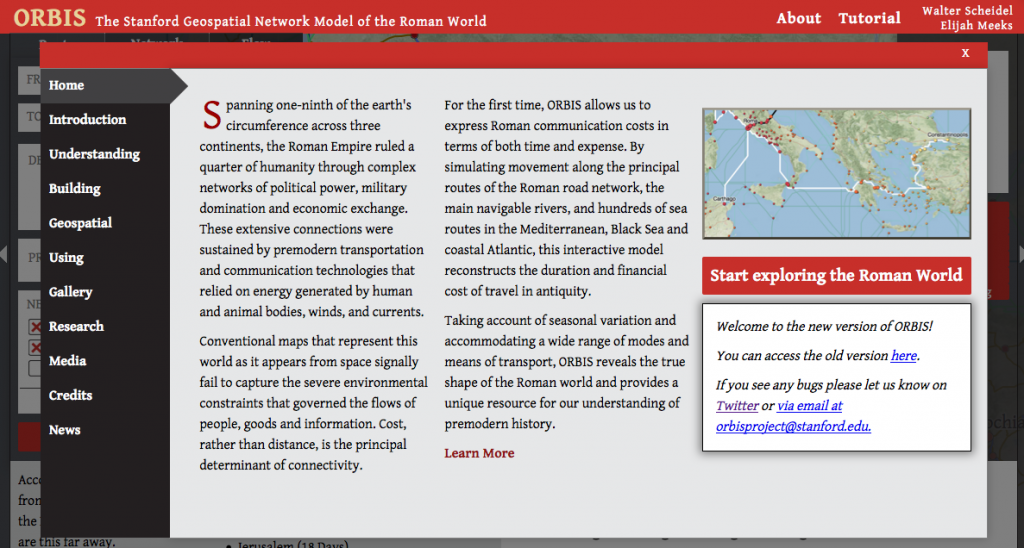Close the intro dialog with the X
The height and width of the screenshot is (548, 1024).
(x=965, y=54)
